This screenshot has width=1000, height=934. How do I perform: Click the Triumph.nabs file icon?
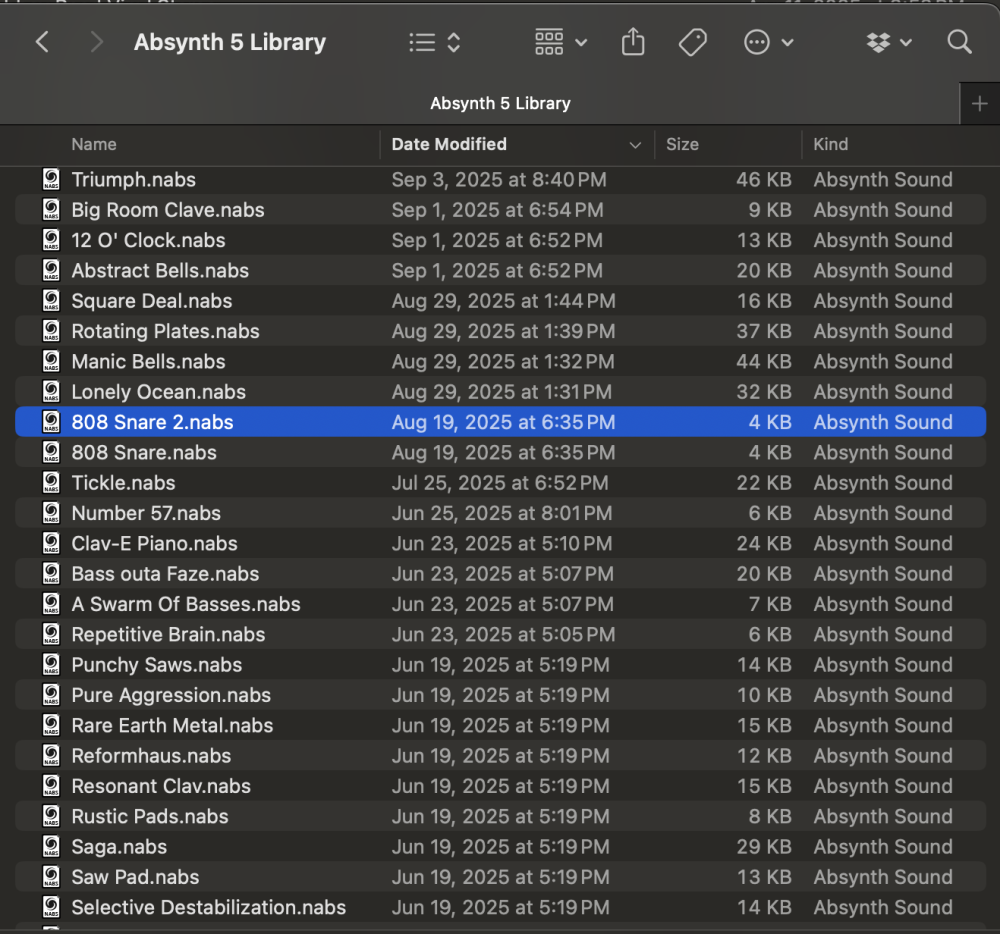[x=51, y=180]
